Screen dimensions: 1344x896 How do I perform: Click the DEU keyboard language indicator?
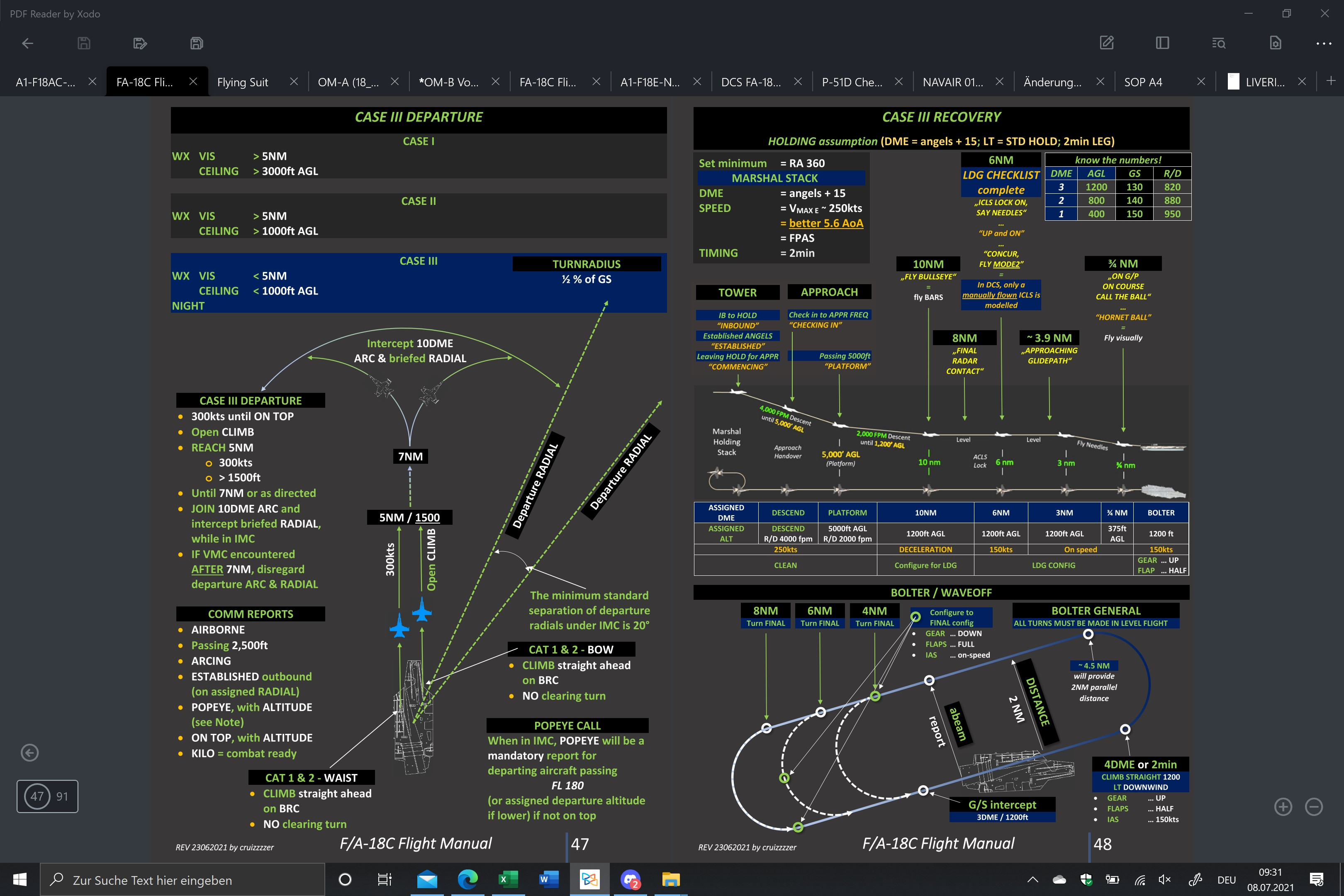tap(1226, 880)
